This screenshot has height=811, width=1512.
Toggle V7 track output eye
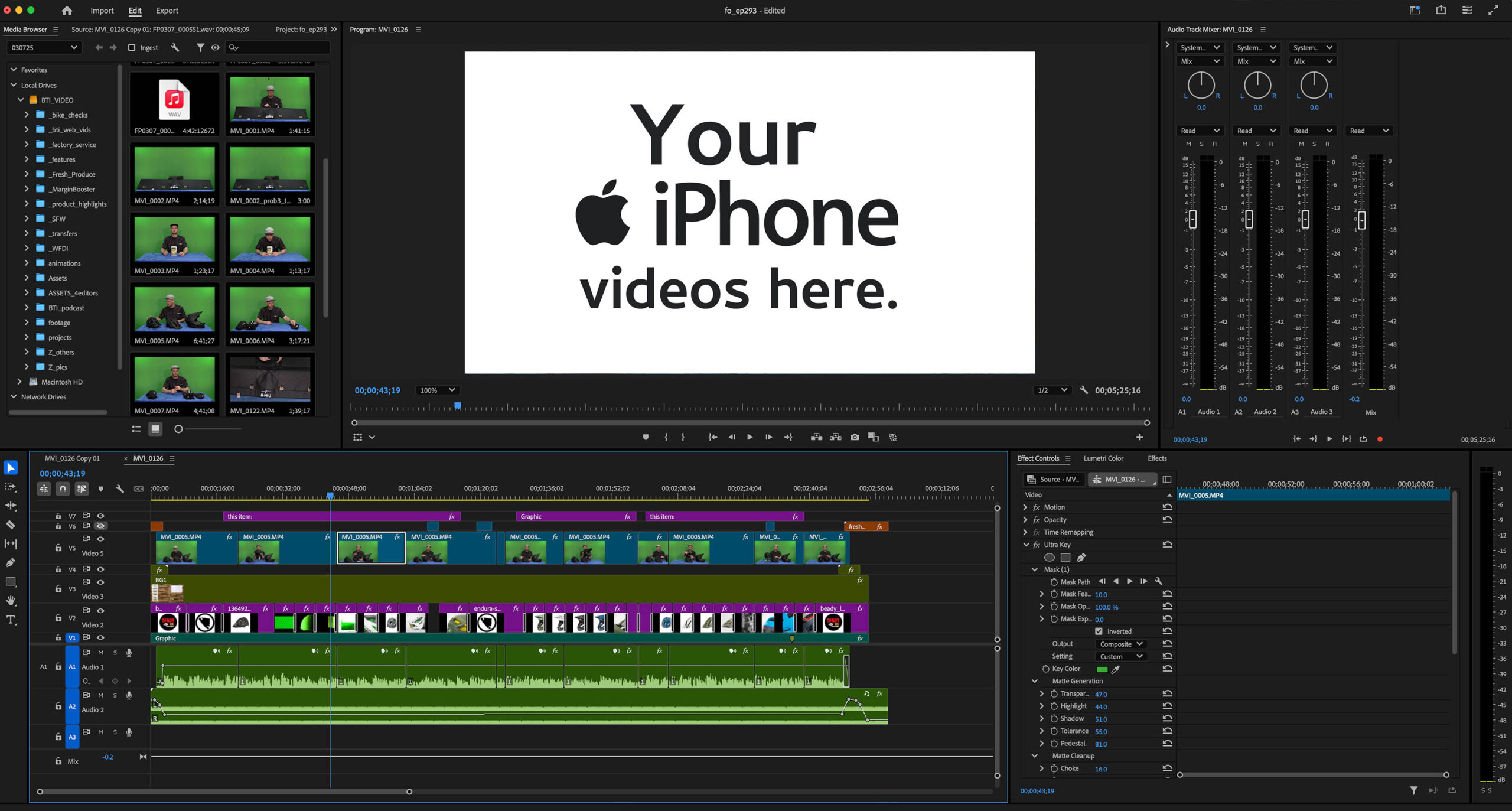click(100, 516)
